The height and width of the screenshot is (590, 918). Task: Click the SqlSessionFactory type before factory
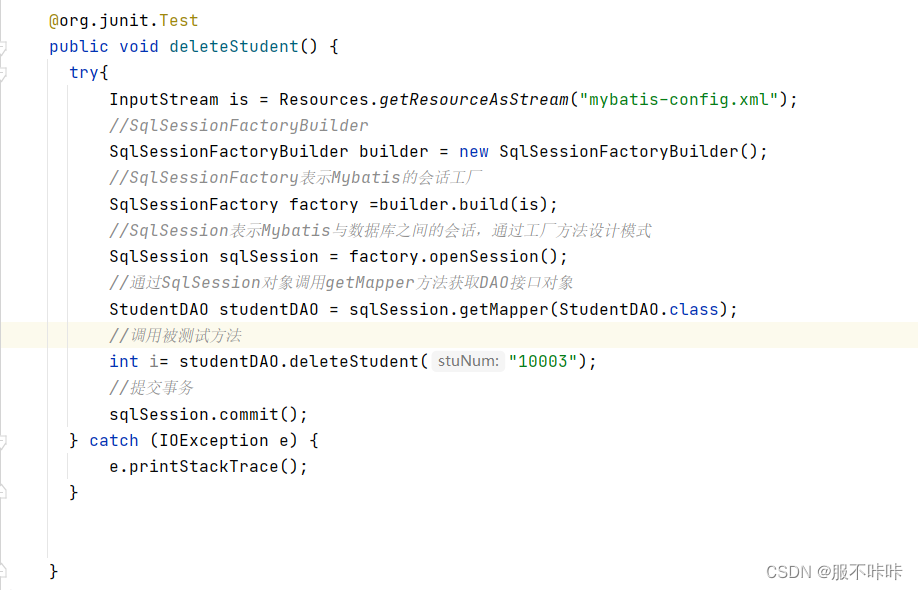(x=193, y=204)
